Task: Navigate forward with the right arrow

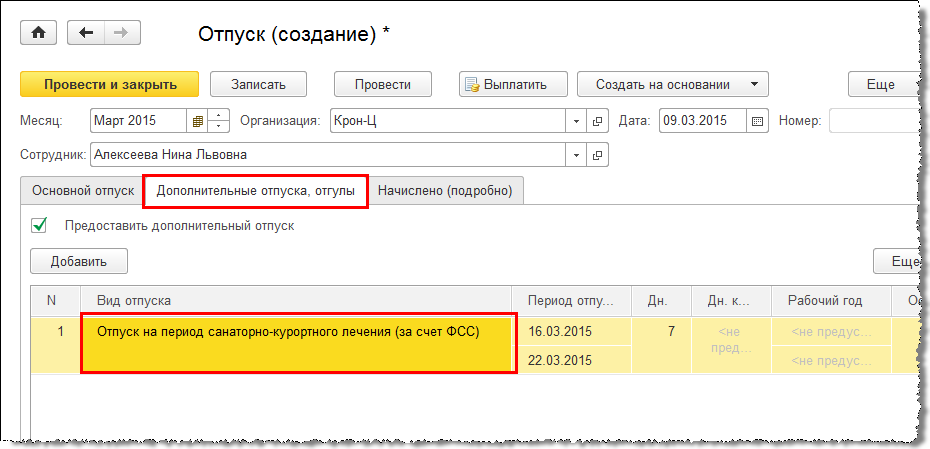Action: [x=122, y=33]
